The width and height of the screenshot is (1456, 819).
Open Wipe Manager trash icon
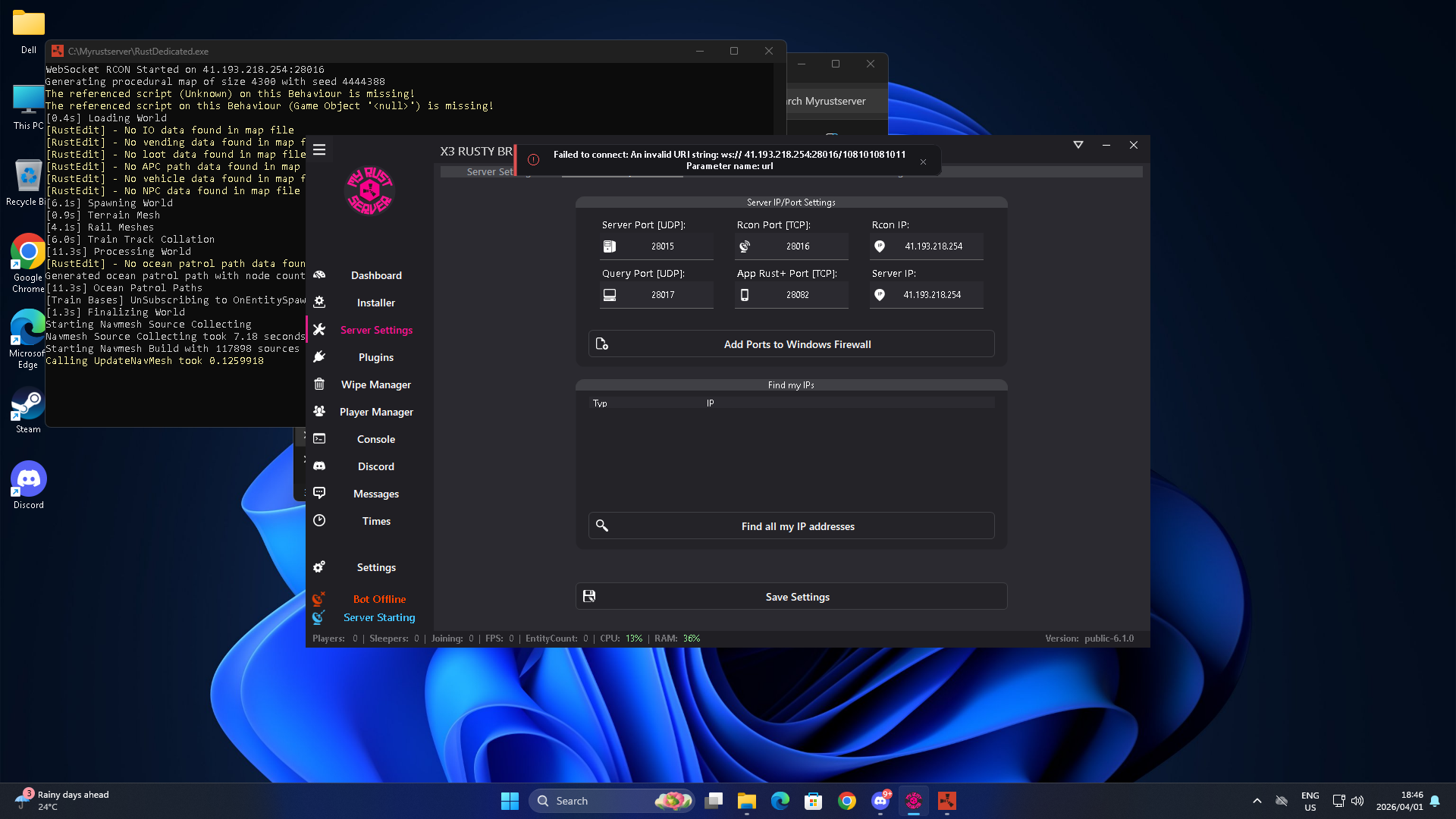[x=319, y=384]
